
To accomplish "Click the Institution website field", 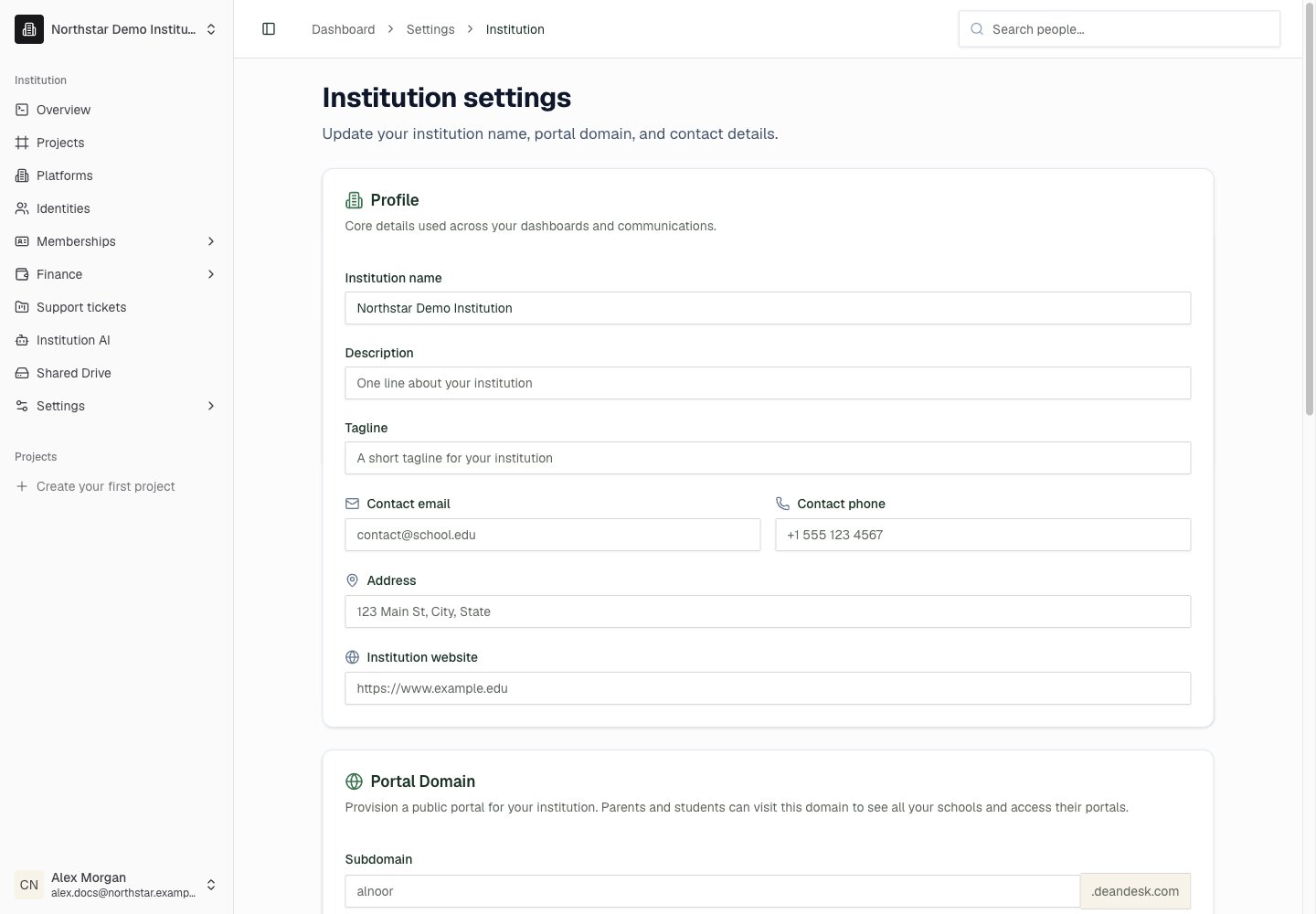I will tap(768, 688).
